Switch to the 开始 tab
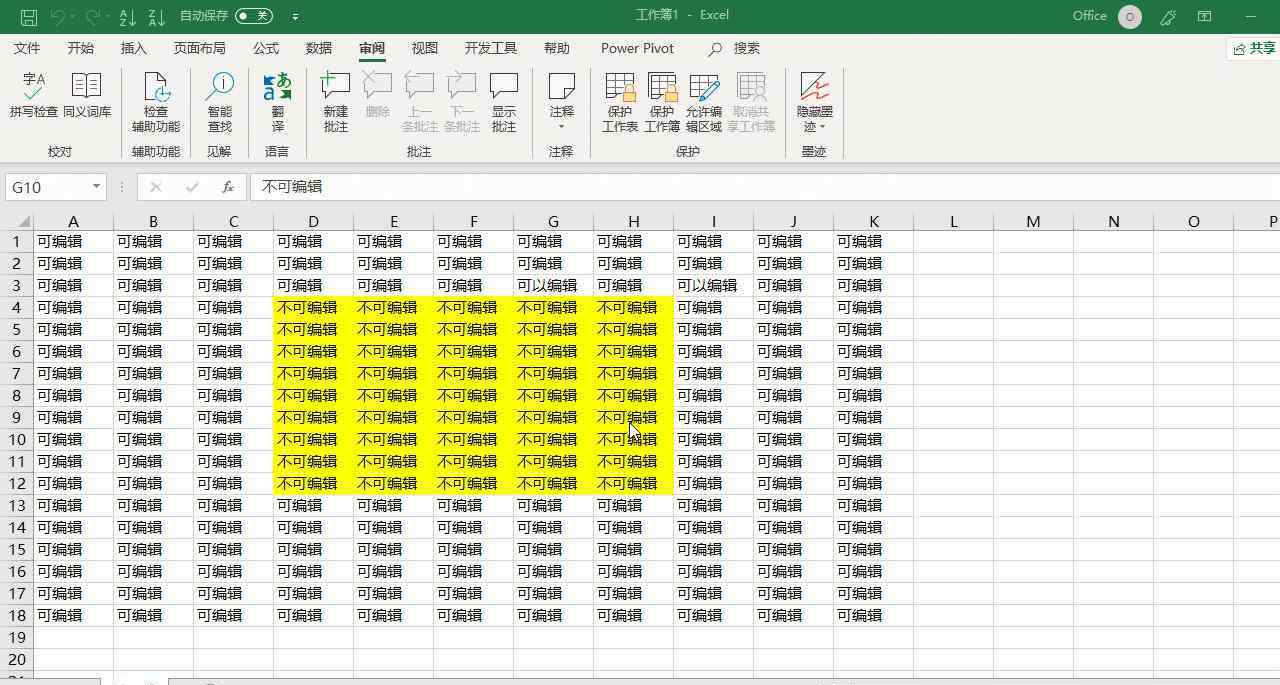 [80, 48]
